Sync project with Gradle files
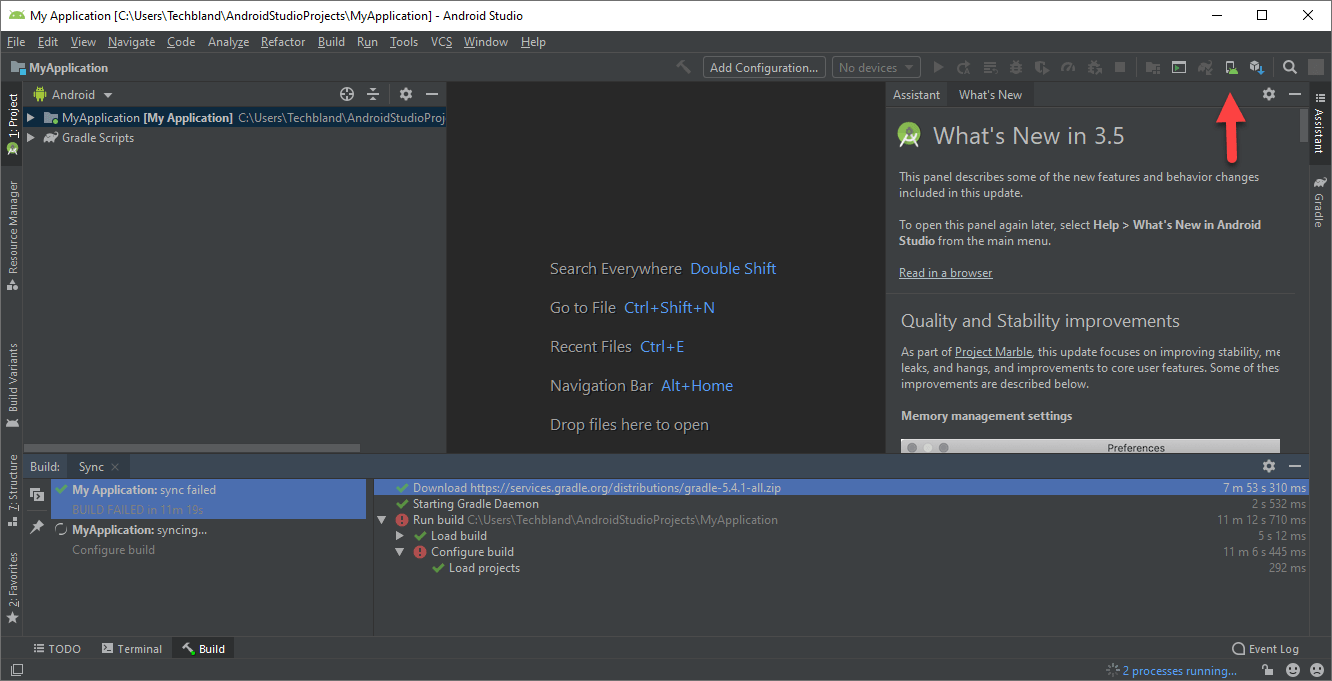 point(1204,67)
